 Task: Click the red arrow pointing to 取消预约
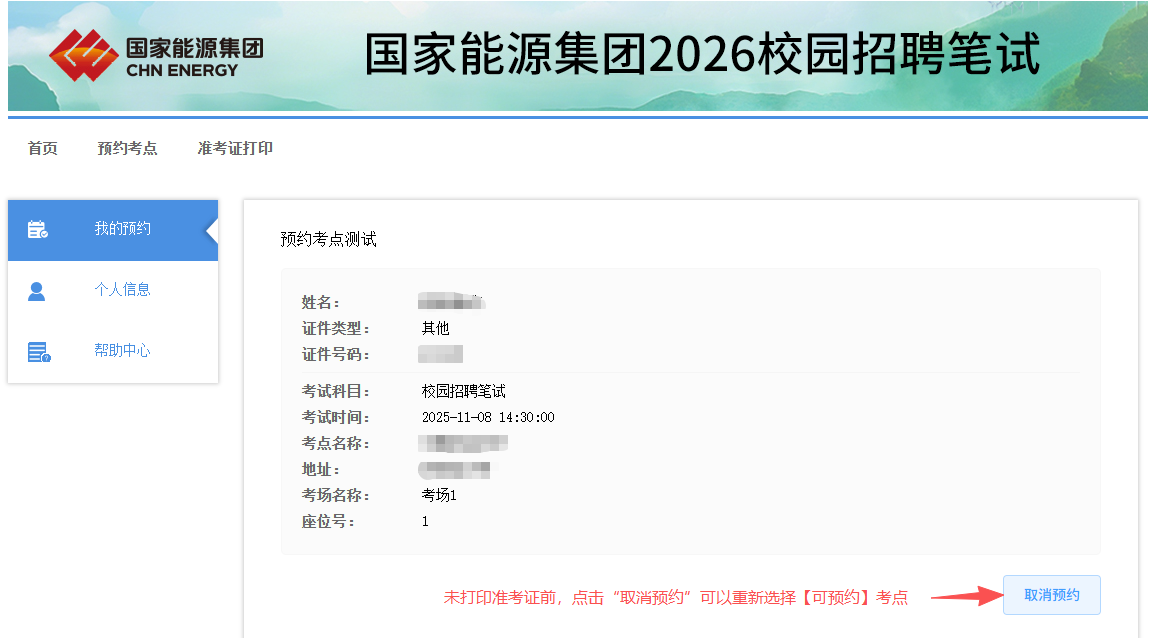[966, 597]
